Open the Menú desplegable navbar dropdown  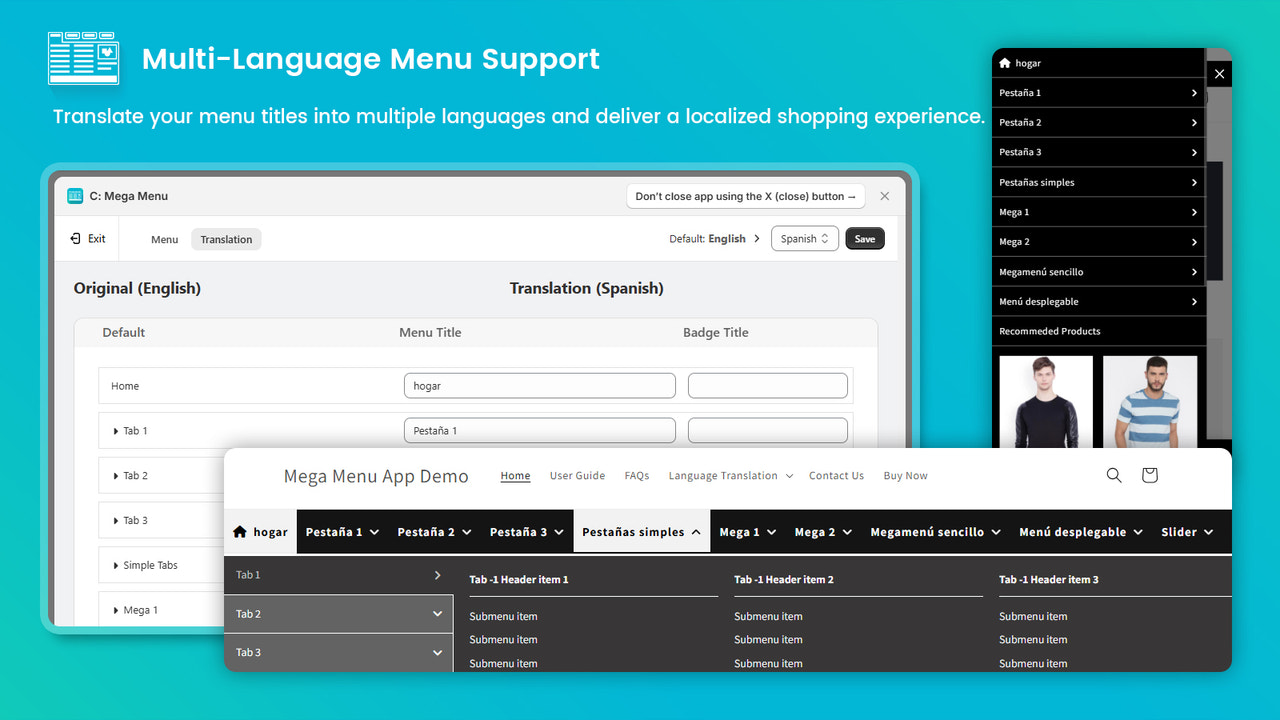(x=1080, y=532)
